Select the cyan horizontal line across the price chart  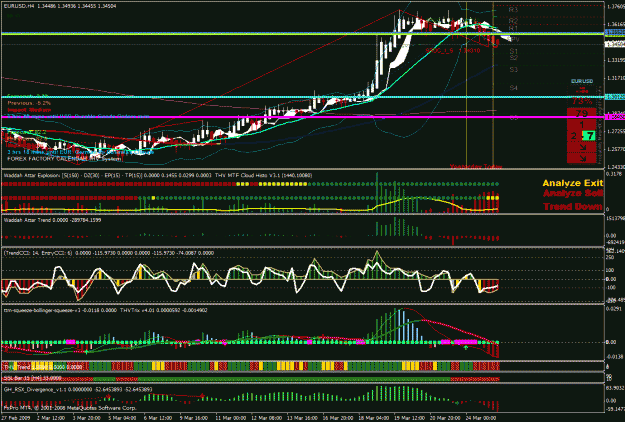tap(303, 97)
